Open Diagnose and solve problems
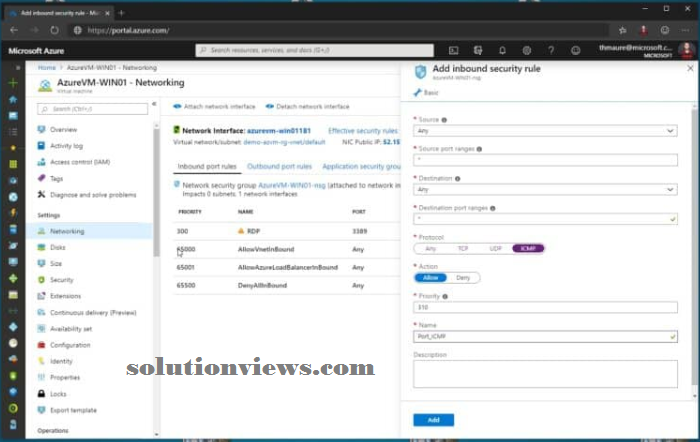700x442 pixels. [93, 195]
